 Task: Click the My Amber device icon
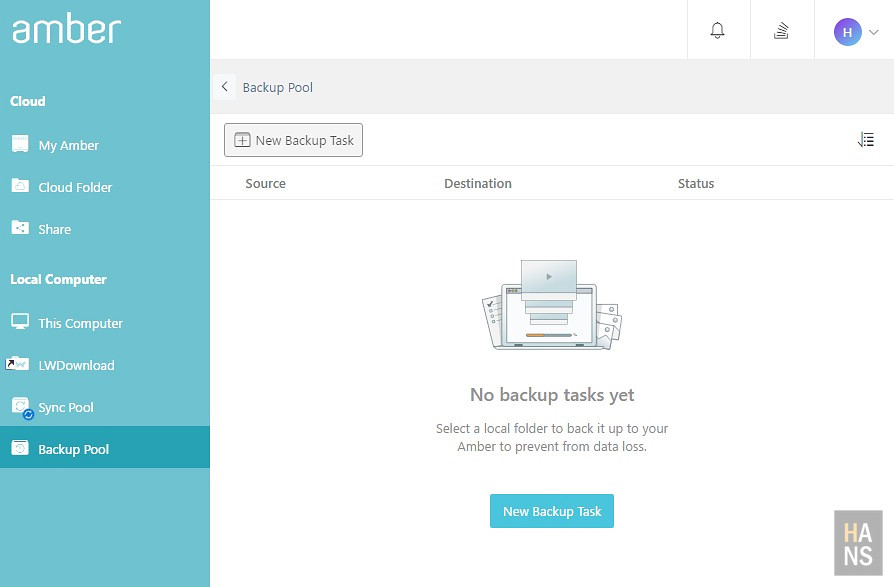20,144
